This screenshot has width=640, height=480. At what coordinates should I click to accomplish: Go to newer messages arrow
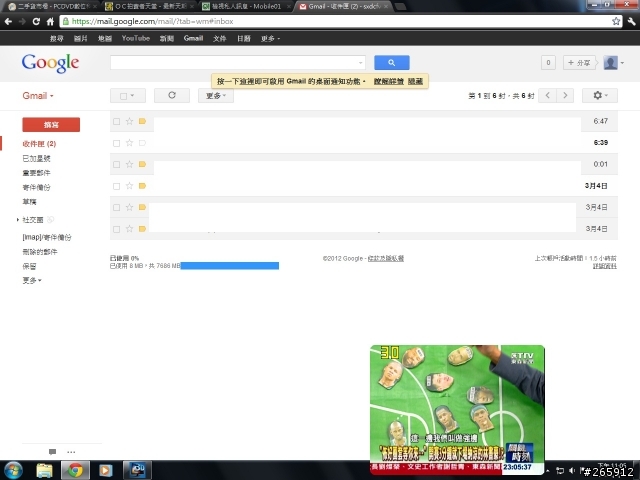[x=547, y=96]
